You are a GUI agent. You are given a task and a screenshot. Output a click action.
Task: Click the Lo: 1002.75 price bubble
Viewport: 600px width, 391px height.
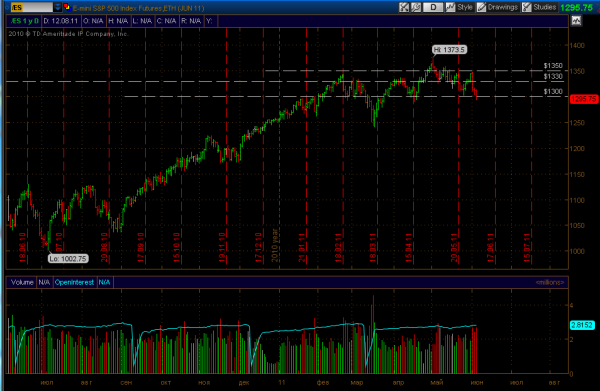pos(68,259)
